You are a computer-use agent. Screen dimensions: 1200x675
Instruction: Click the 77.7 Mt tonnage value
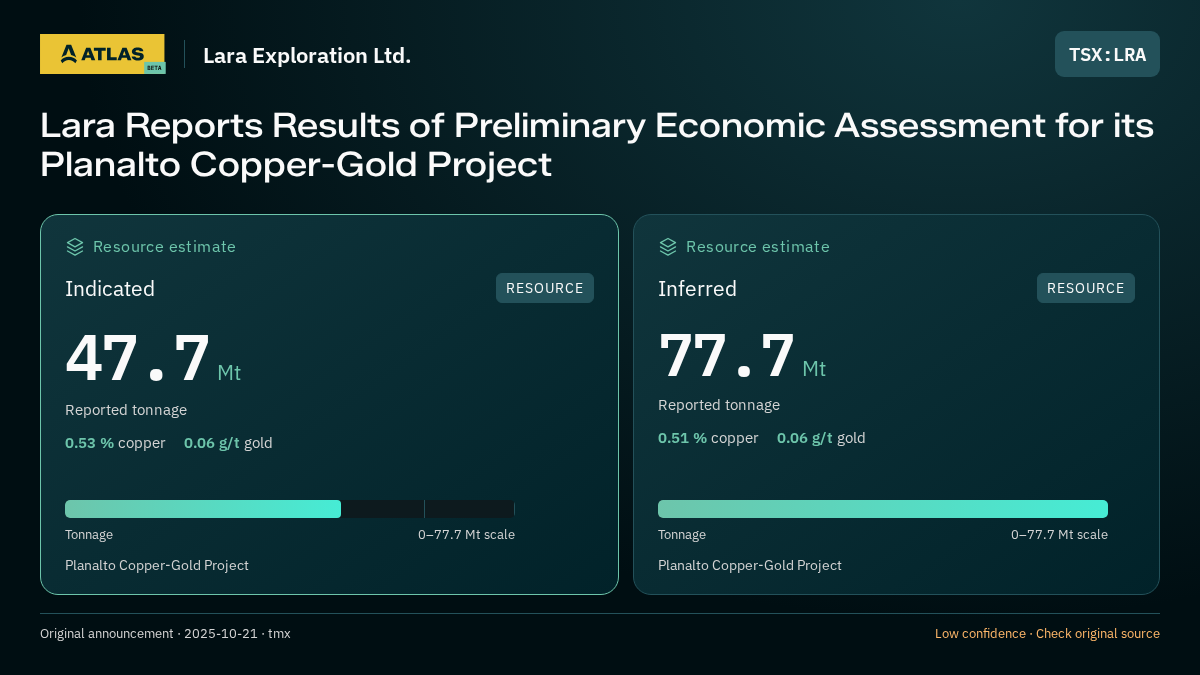coord(742,356)
